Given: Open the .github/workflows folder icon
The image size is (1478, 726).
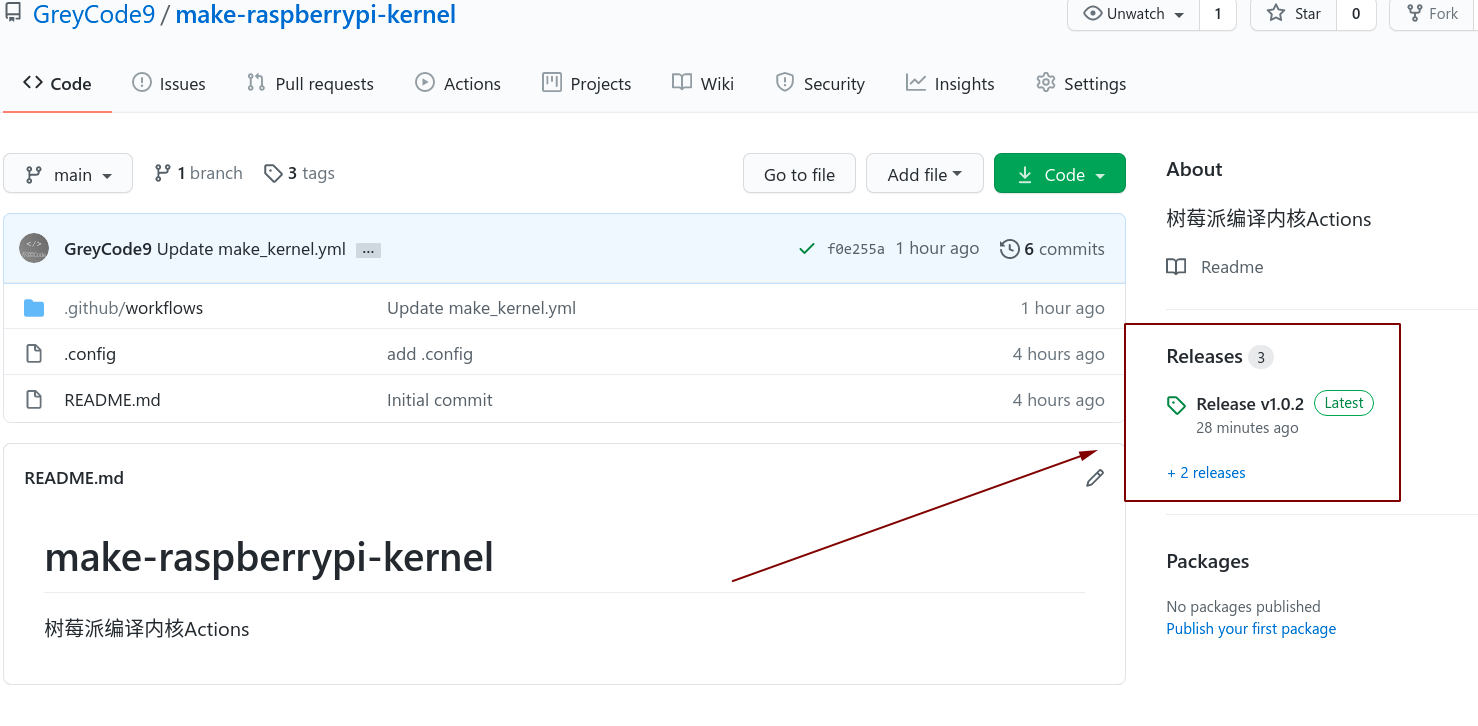Looking at the screenshot, I should [34, 308].
